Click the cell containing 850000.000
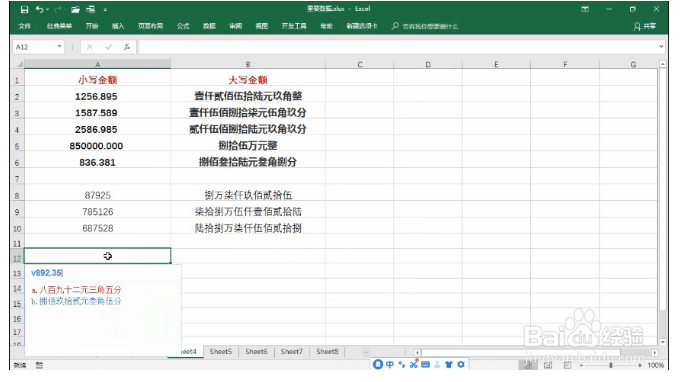Image resolution: width=683 pixels, height=382 pixels. click(97, 146)
